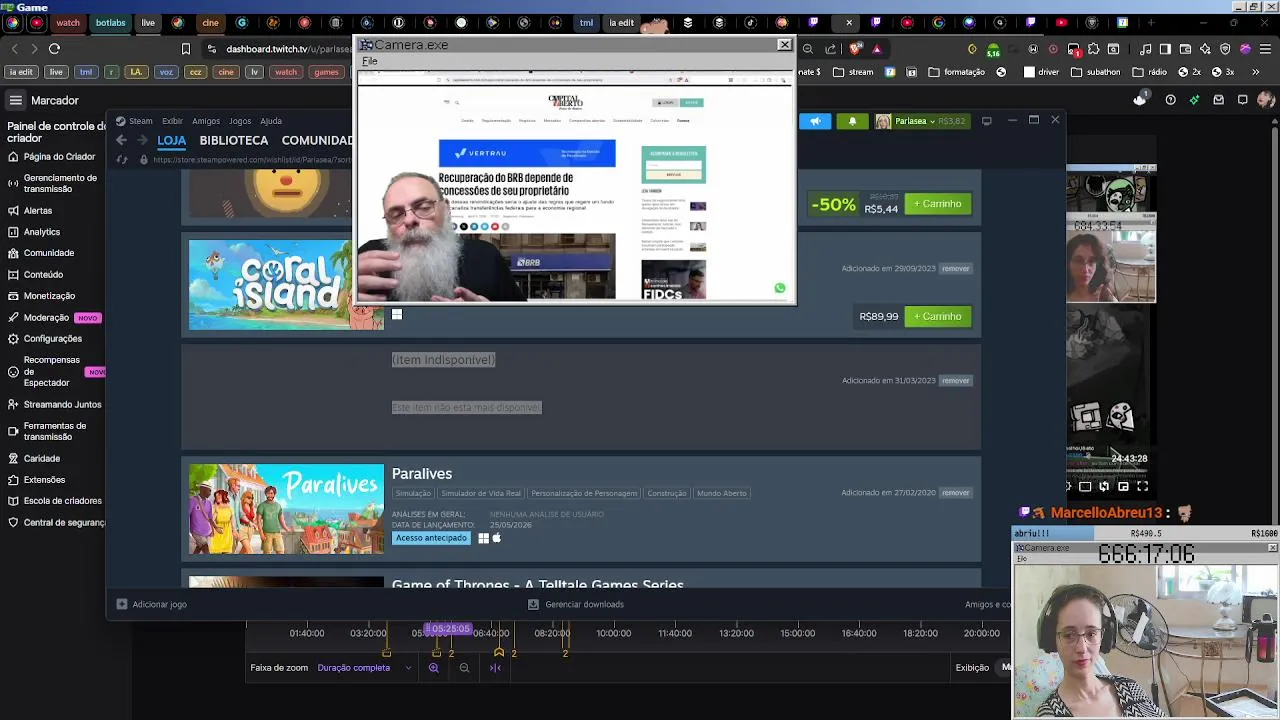Open the Twitch help question mark icon
This screenshot has height=720, width=1280.
pos(1170,100)
